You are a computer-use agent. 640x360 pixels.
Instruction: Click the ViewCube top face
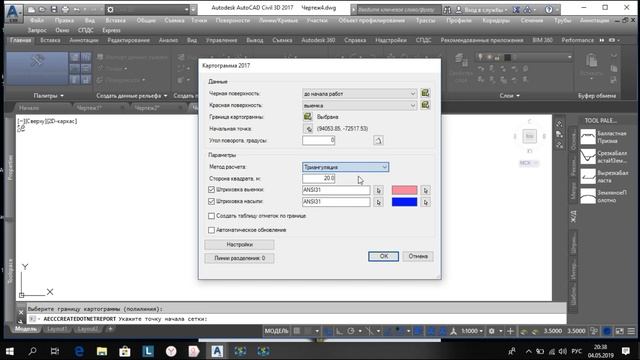click(529, 136)
